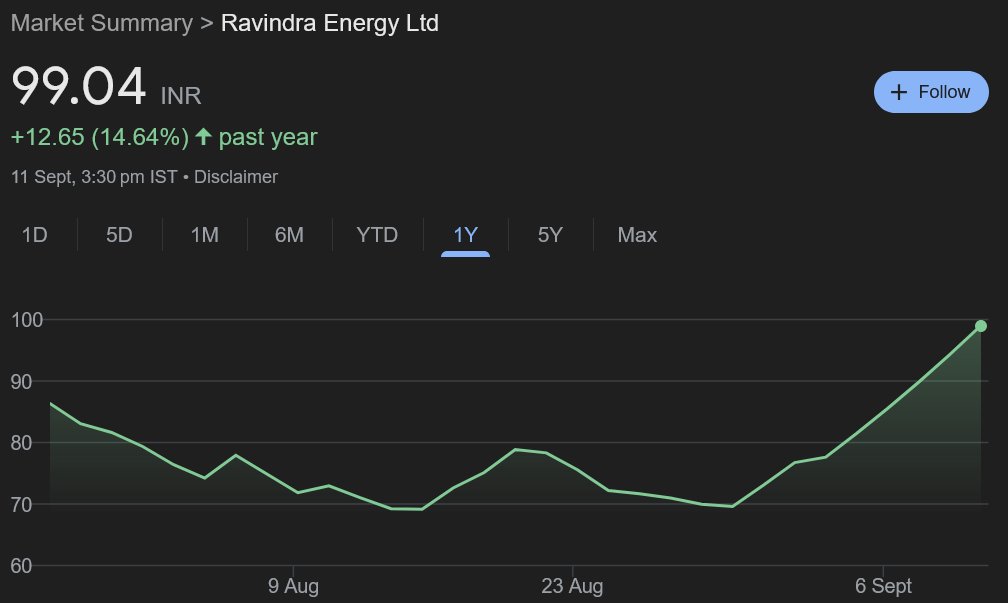This screenshot has width=1008, height=603.
Task: Click the 99.04 price value
Action: [79, 86]
